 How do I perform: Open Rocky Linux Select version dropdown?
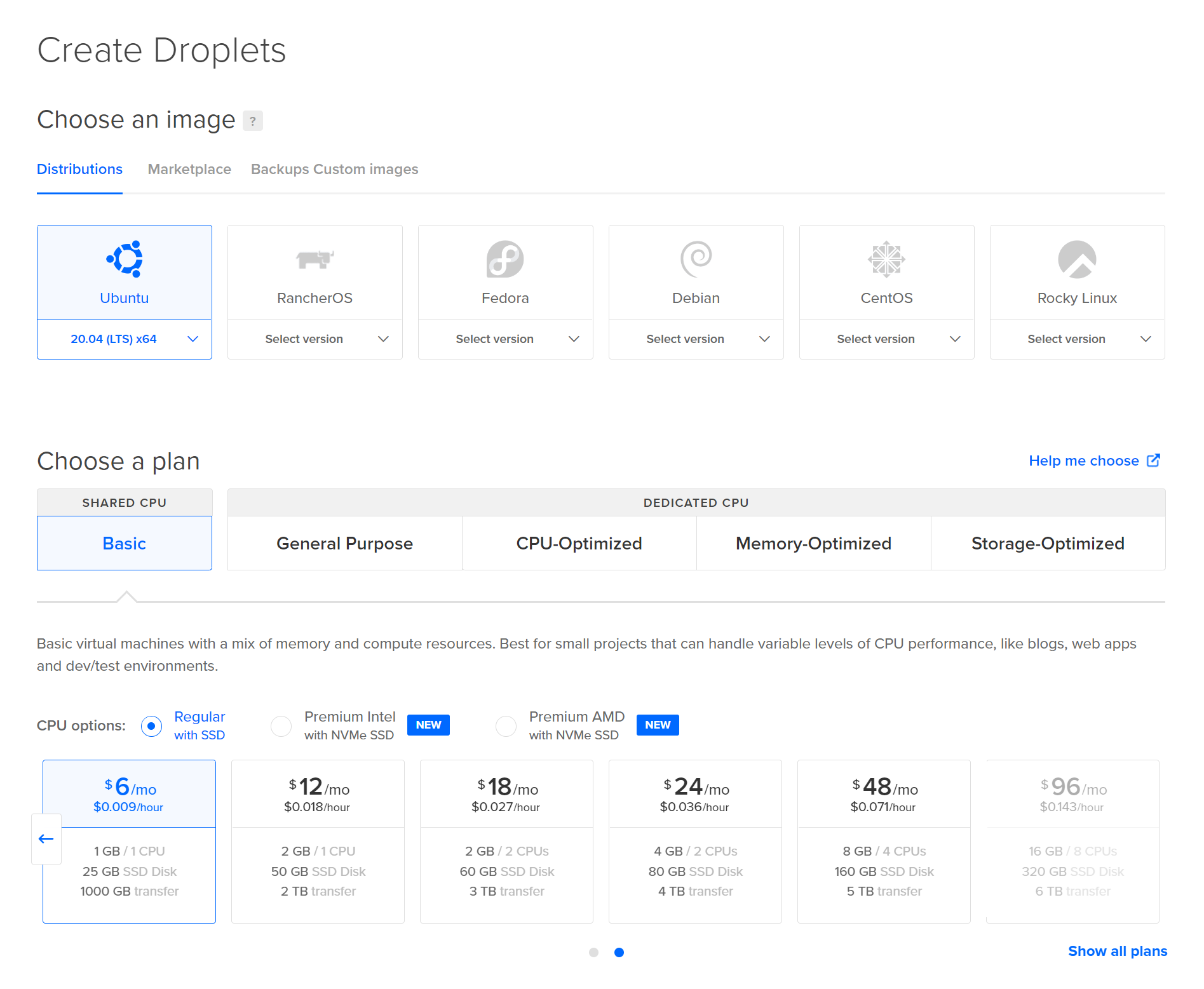(1078, 339)
